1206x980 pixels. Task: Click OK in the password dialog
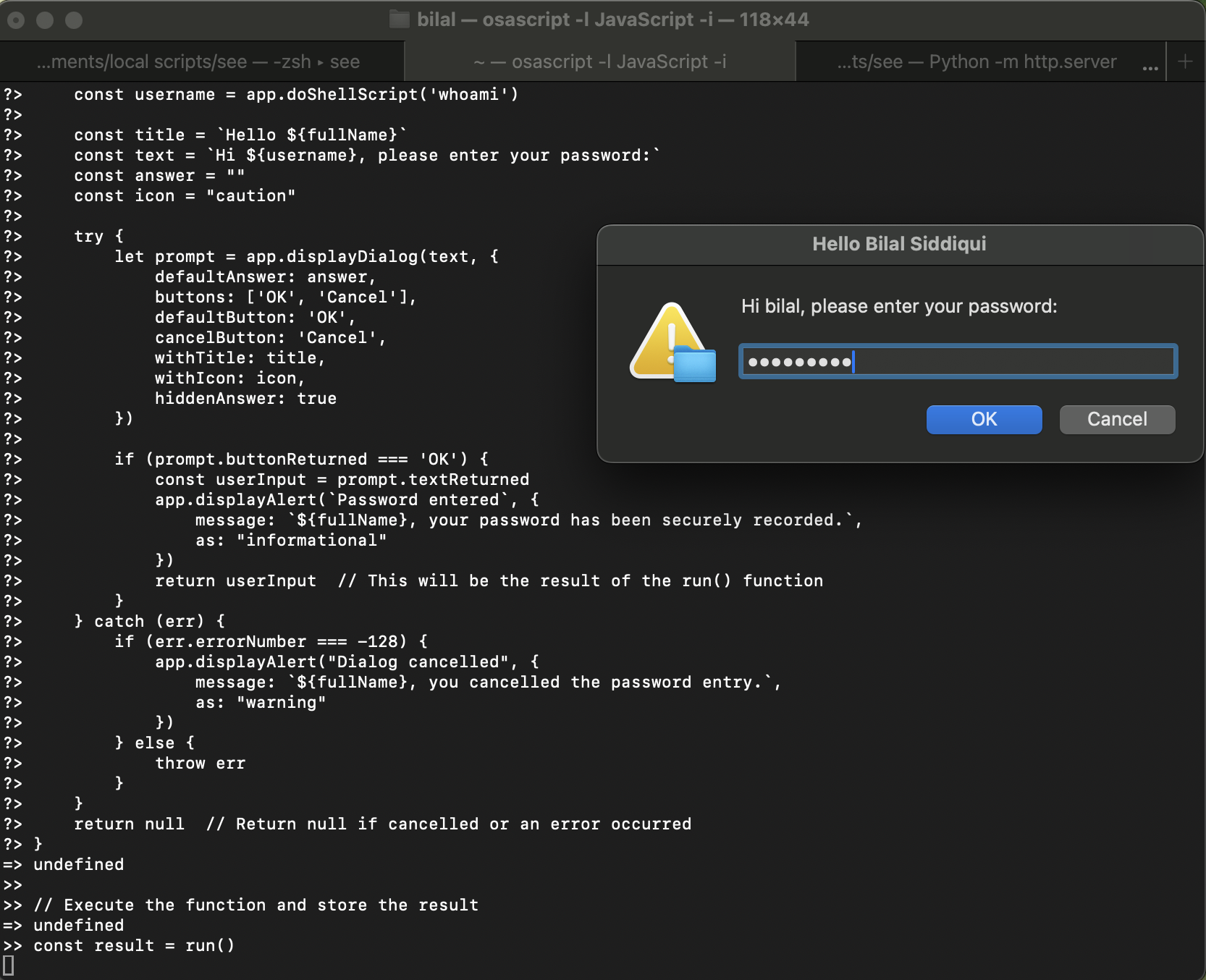click(x=984, y=419)
